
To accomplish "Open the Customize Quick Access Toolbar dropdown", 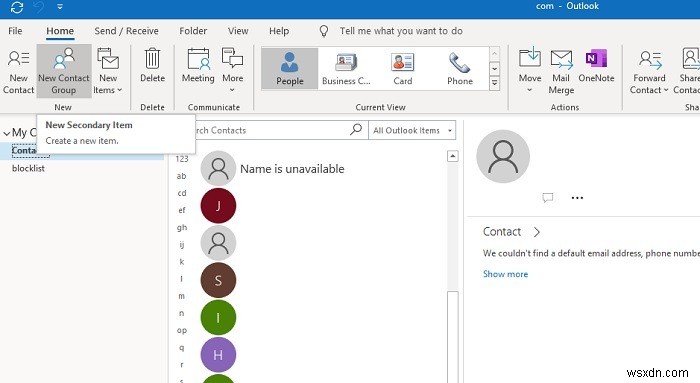I will [x=60, y=7].
